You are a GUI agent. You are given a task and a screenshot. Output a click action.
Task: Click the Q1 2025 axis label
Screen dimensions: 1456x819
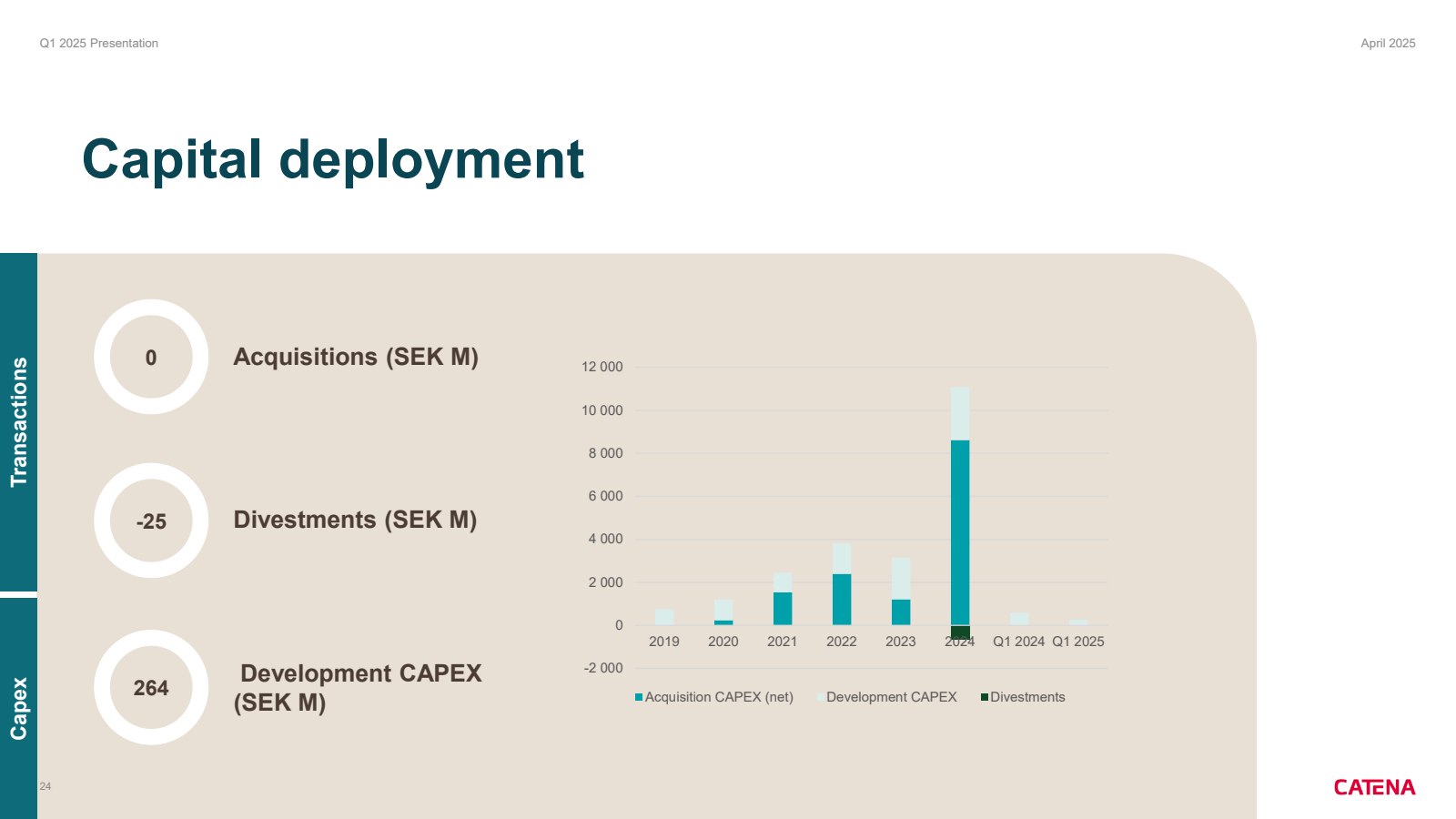tap(1078, 642)
